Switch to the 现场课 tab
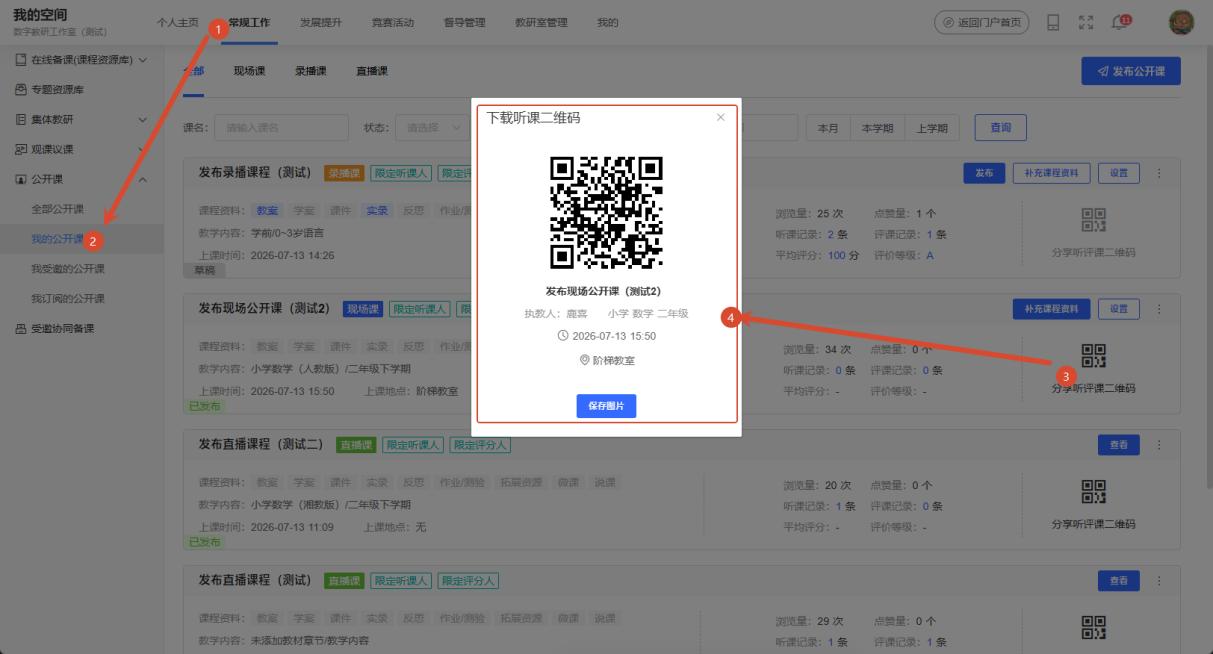The height and width of the screenshot is (654, 1213). (250, 71)
